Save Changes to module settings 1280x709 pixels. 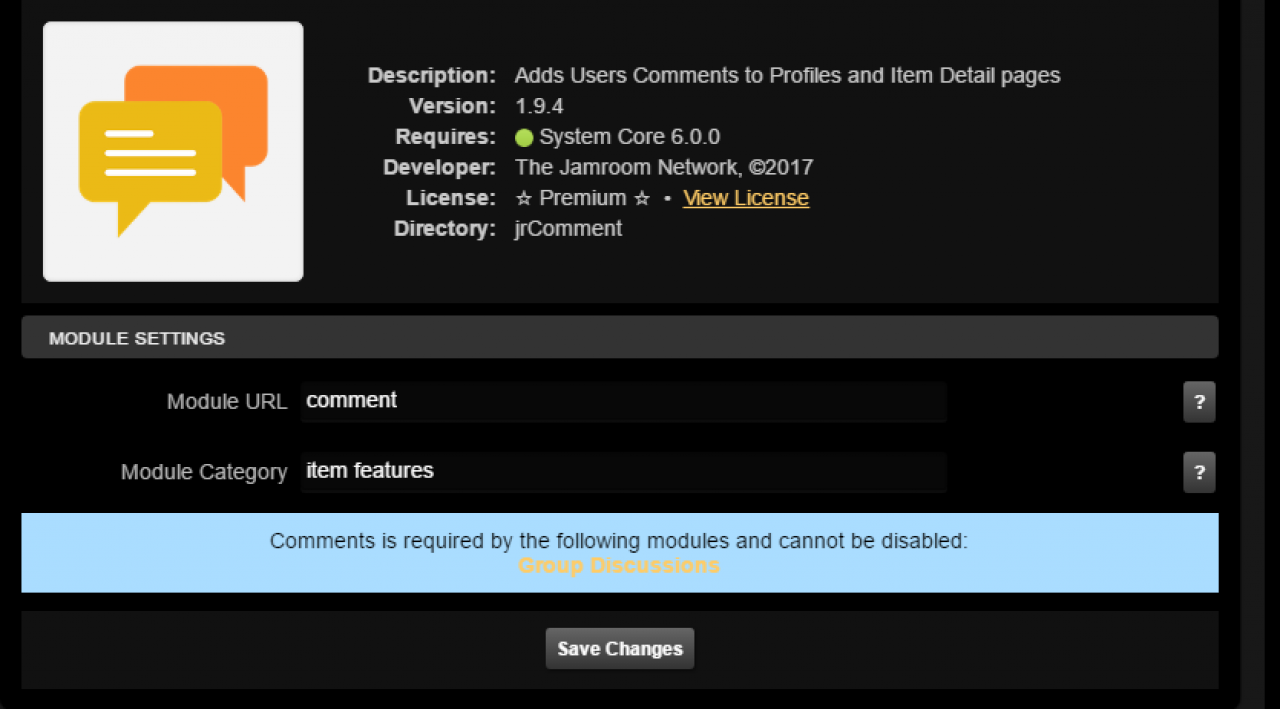pos(620,649)
